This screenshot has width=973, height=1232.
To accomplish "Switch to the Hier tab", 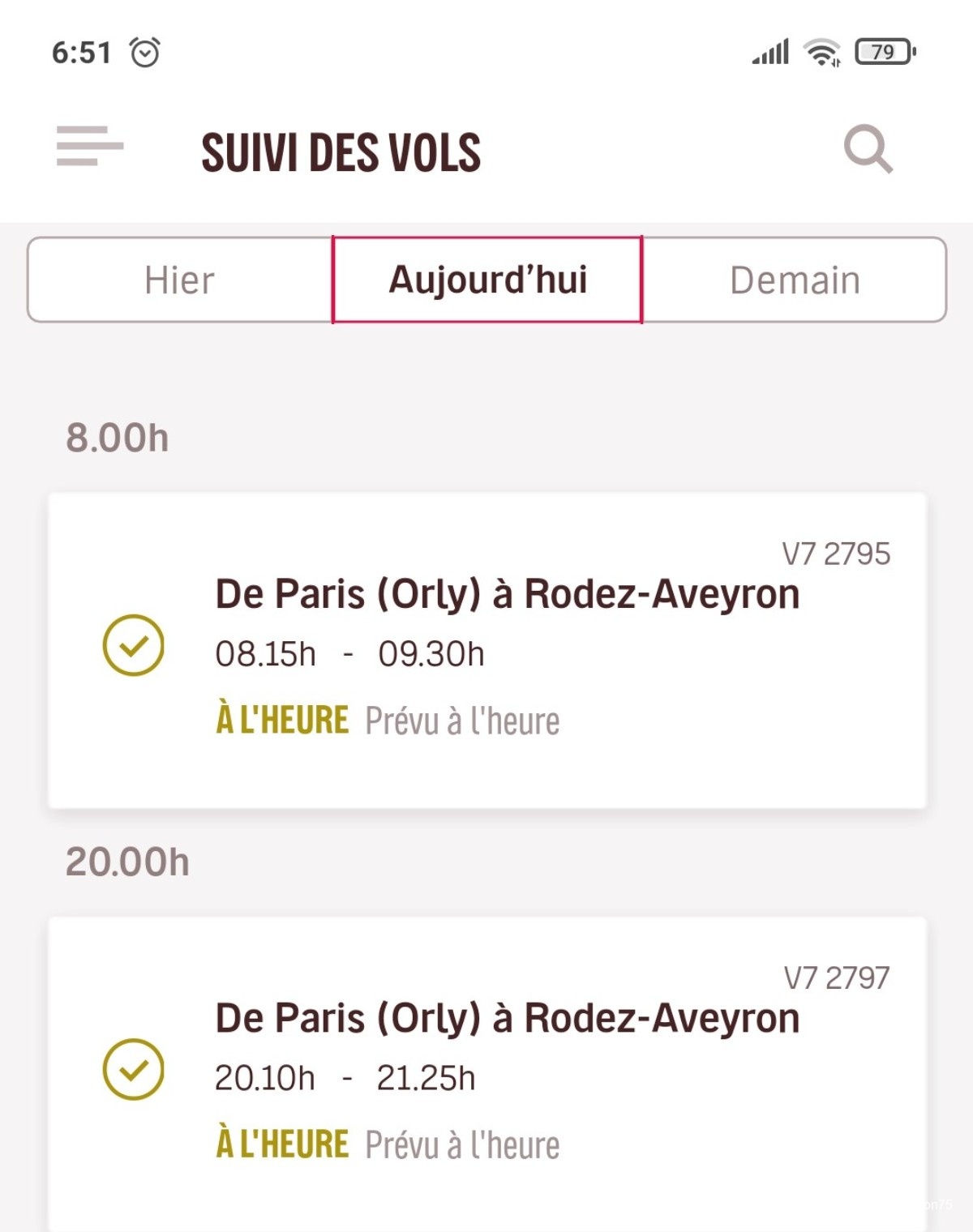I will click(x=180, y=280).
